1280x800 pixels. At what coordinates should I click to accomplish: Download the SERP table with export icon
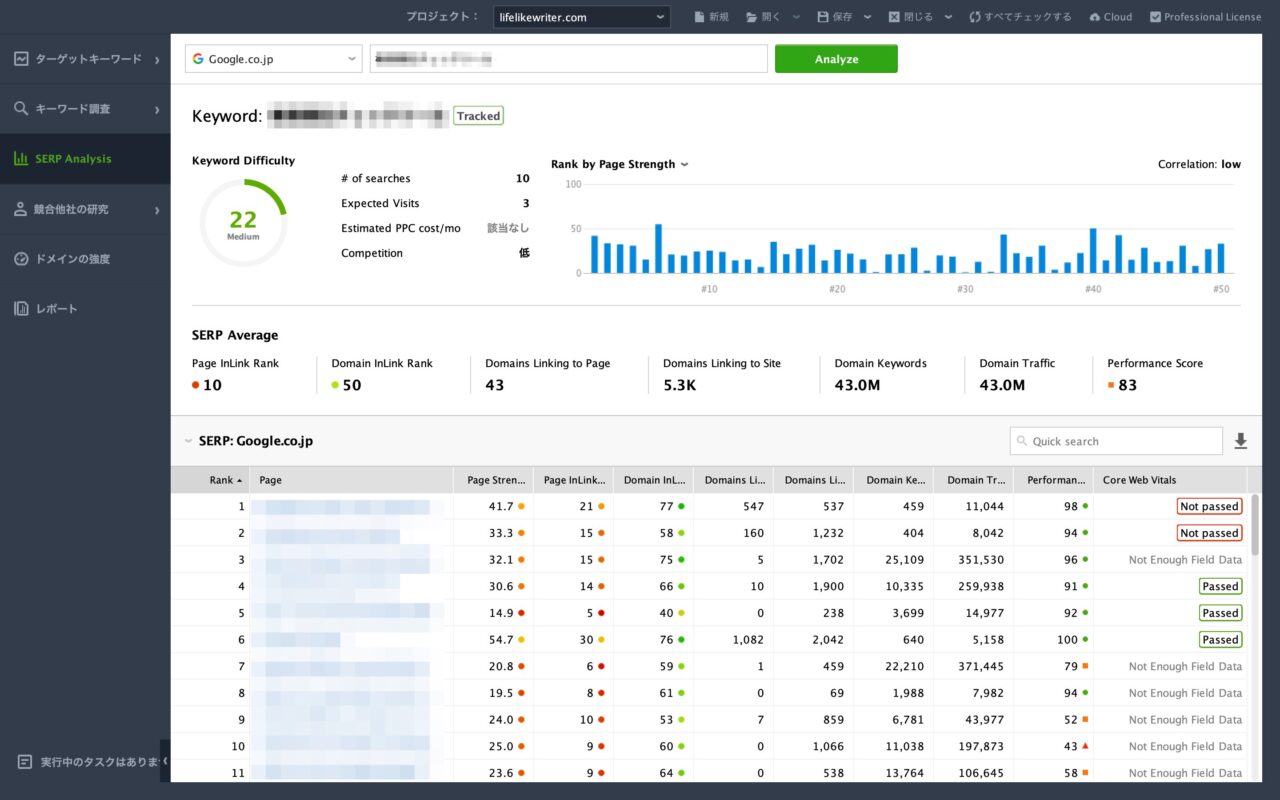pos(1241,440)
